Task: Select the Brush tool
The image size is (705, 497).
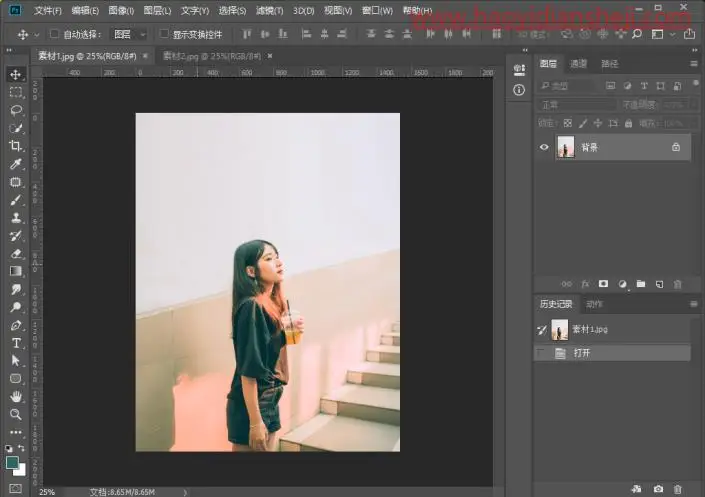Action: [16, 200]
